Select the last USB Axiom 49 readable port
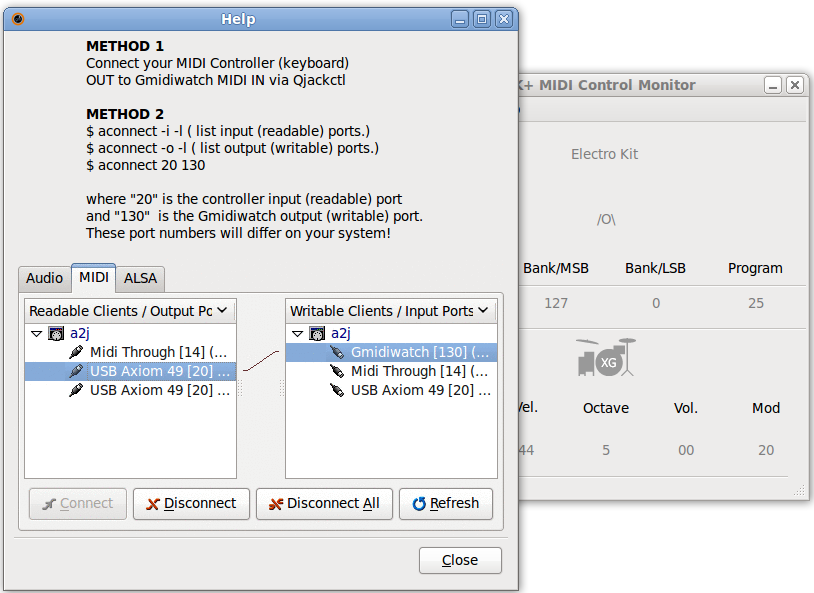The image size is (814, 593). click(x=158, y=390)
